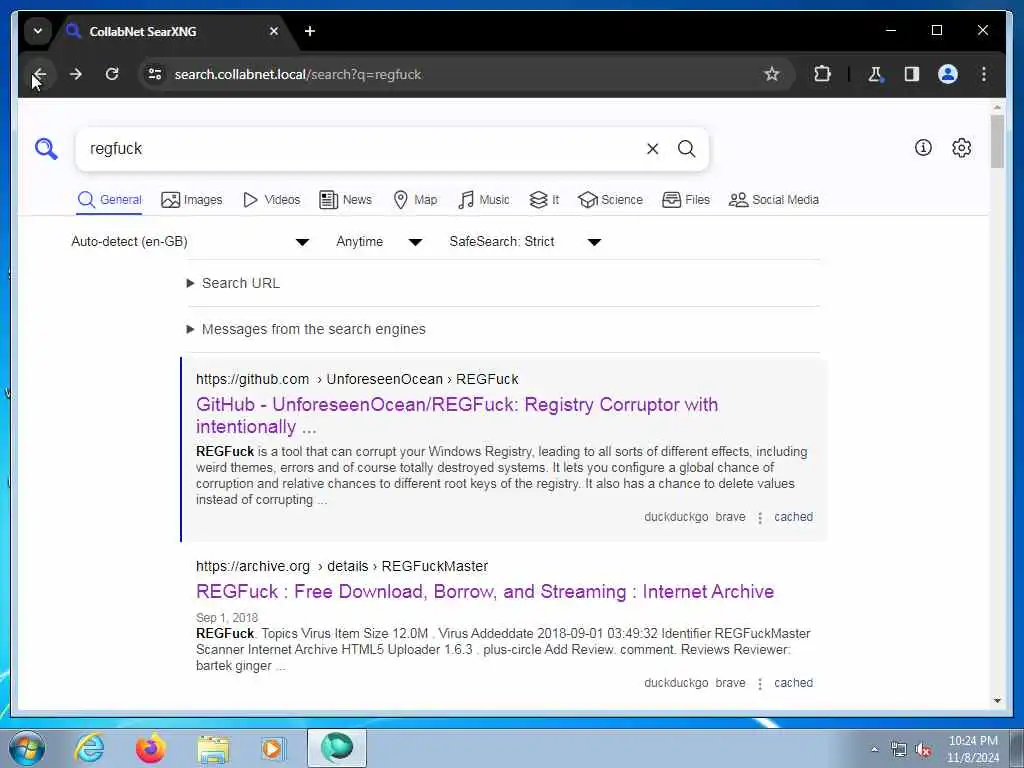The width and height of the screenshot is (1024, 768).
Task: View site information icon in address bar
Action: point(155,74)
